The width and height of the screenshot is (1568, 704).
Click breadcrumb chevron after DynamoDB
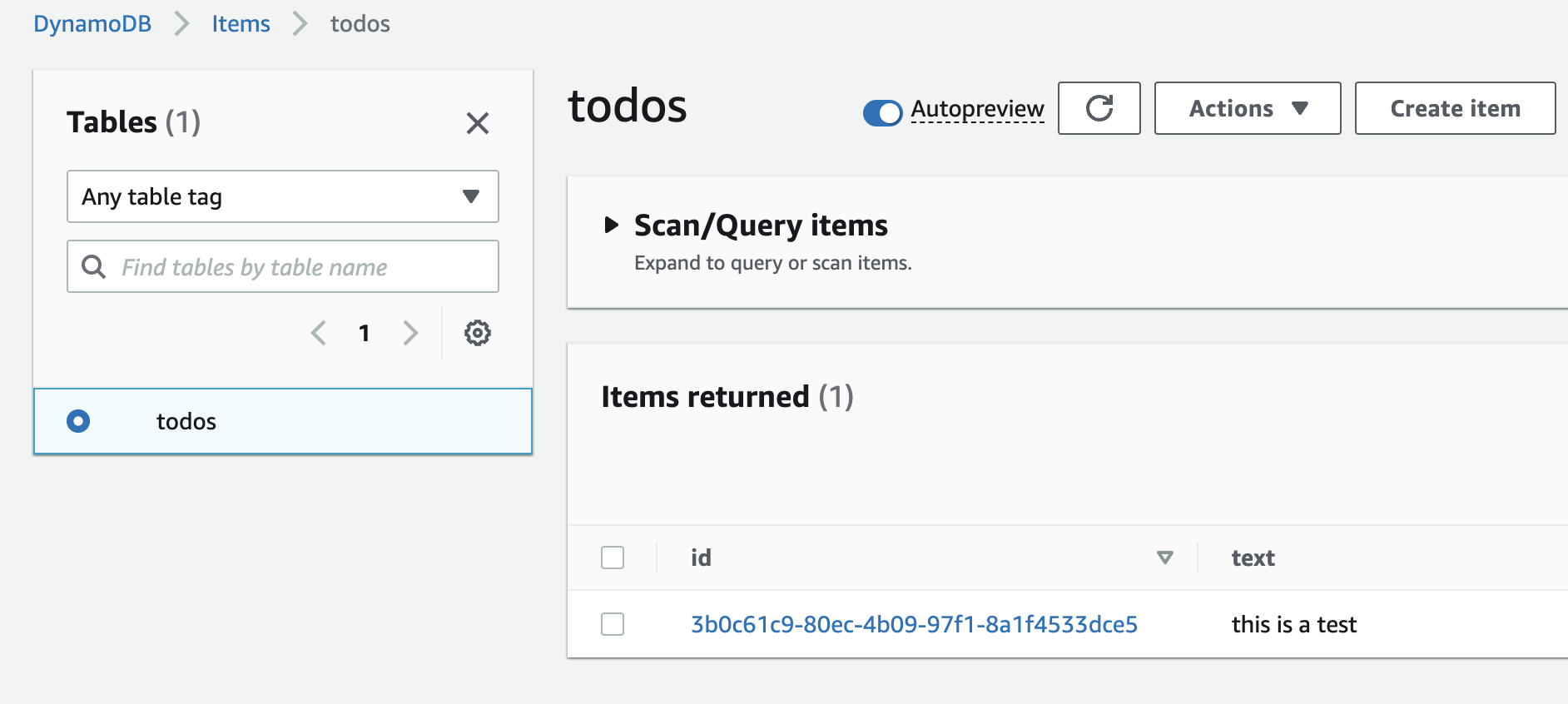pyautogui.click(x=181, y=24)
